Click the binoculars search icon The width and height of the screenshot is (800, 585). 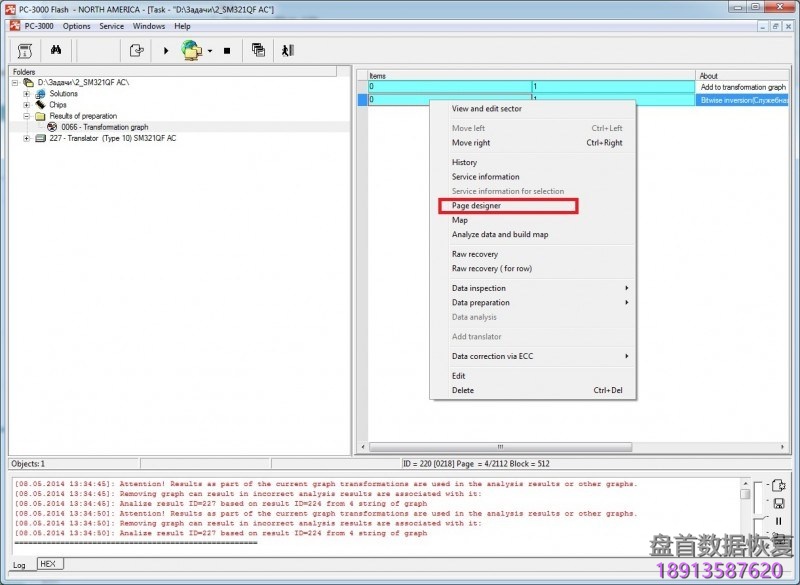click(x=57, y=50)
